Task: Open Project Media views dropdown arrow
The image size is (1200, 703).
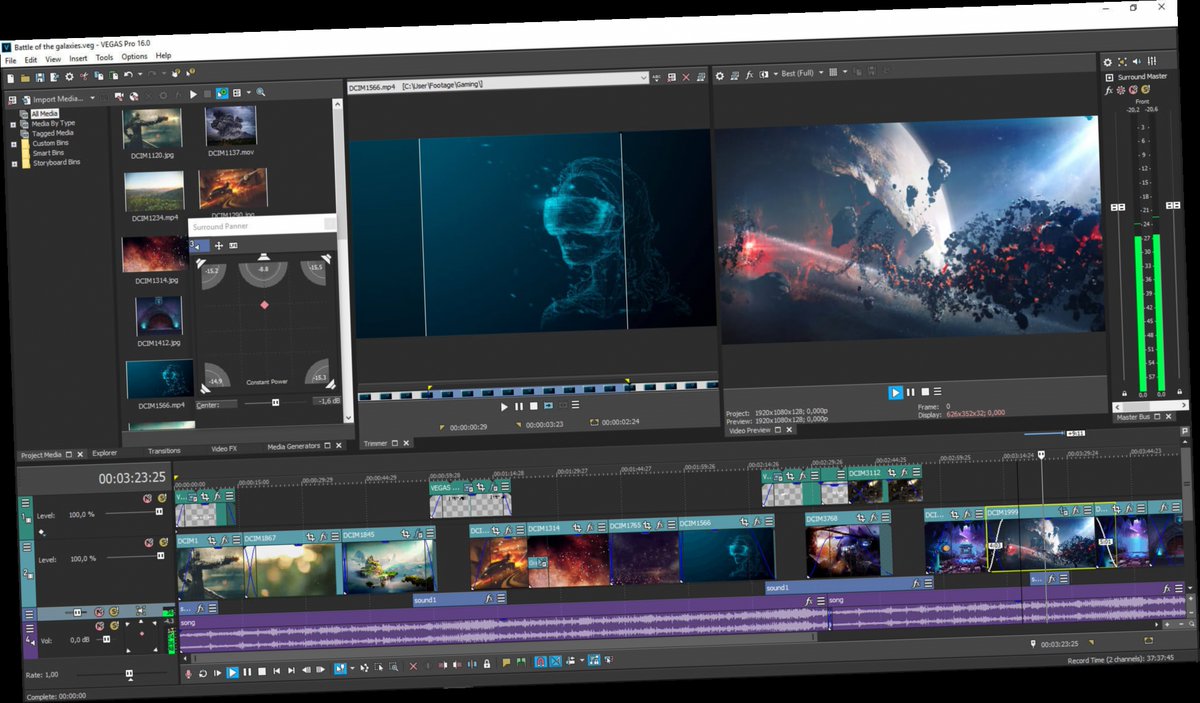Action: click(248, 92)
